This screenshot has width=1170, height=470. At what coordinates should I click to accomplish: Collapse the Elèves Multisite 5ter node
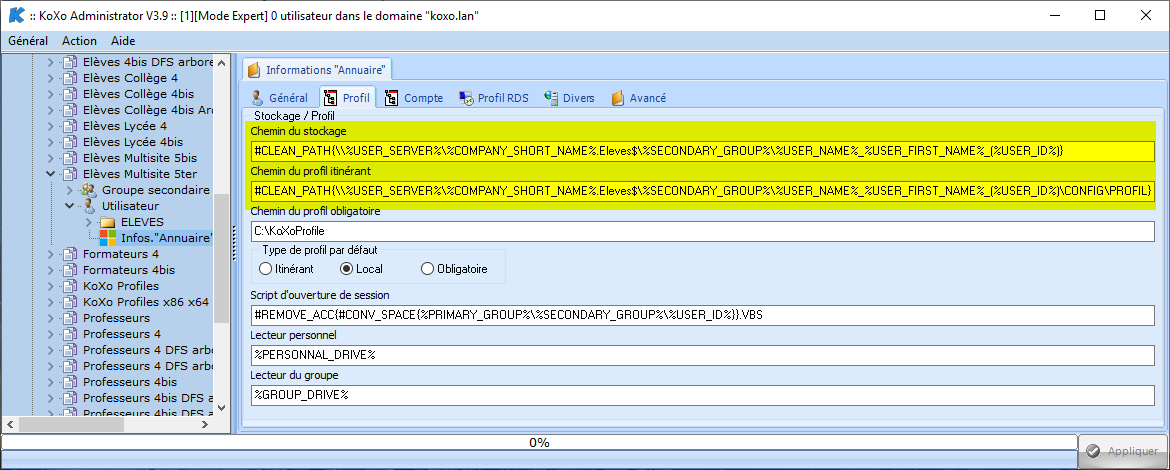click(x=51, y=174)
